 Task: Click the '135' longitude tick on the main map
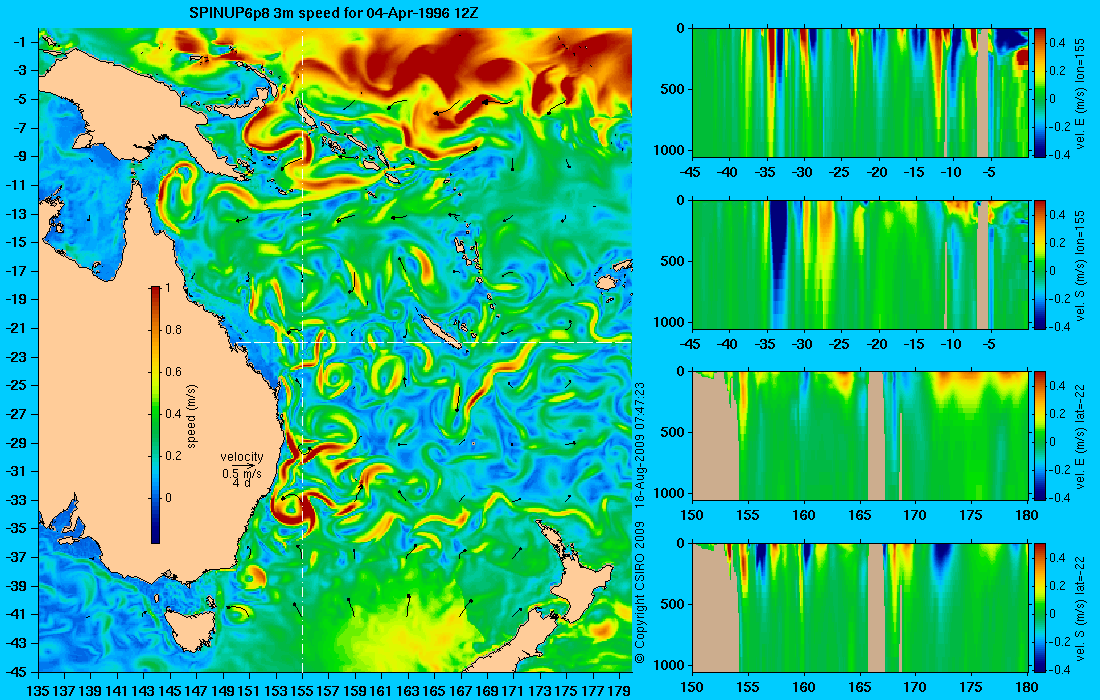pyautogui.click(x=38, y=690)
